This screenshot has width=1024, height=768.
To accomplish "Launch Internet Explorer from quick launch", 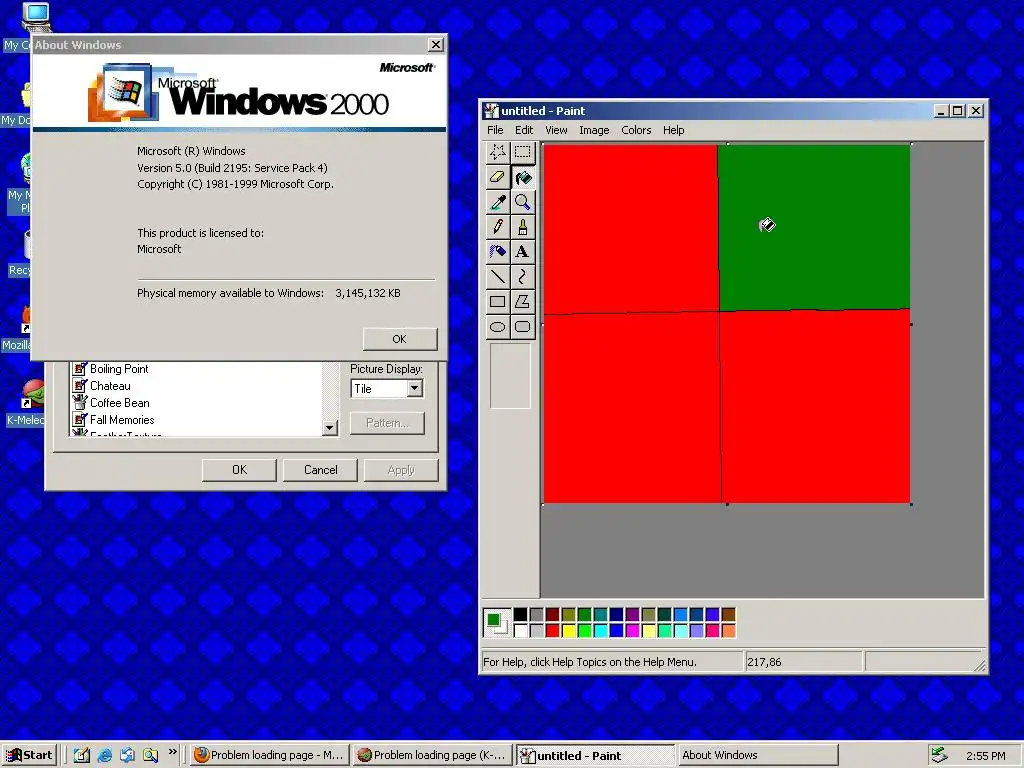I will pyautogui.click(x=104, y=755).
